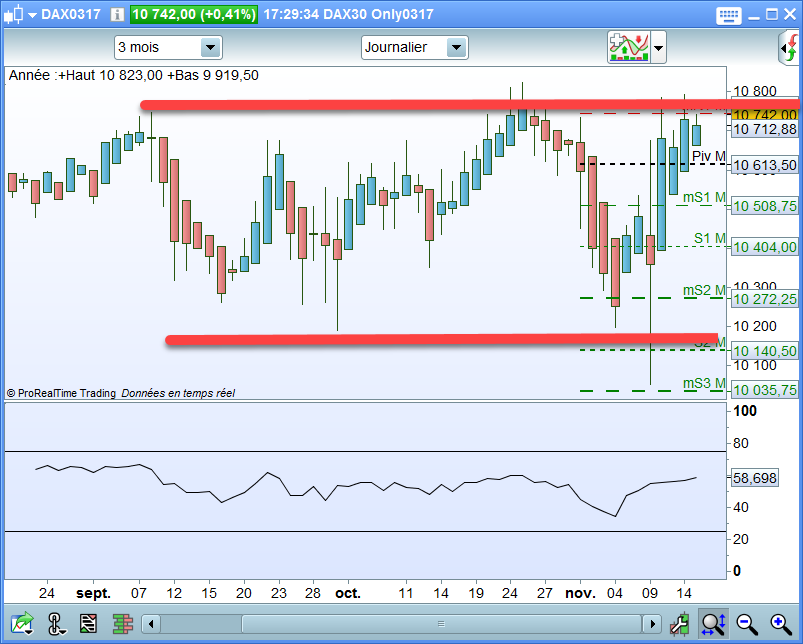Image resolution: width=803 pixels, height=644 pixels.
Task: Open the link chart groups chain icon
Action: click(55, 624)
